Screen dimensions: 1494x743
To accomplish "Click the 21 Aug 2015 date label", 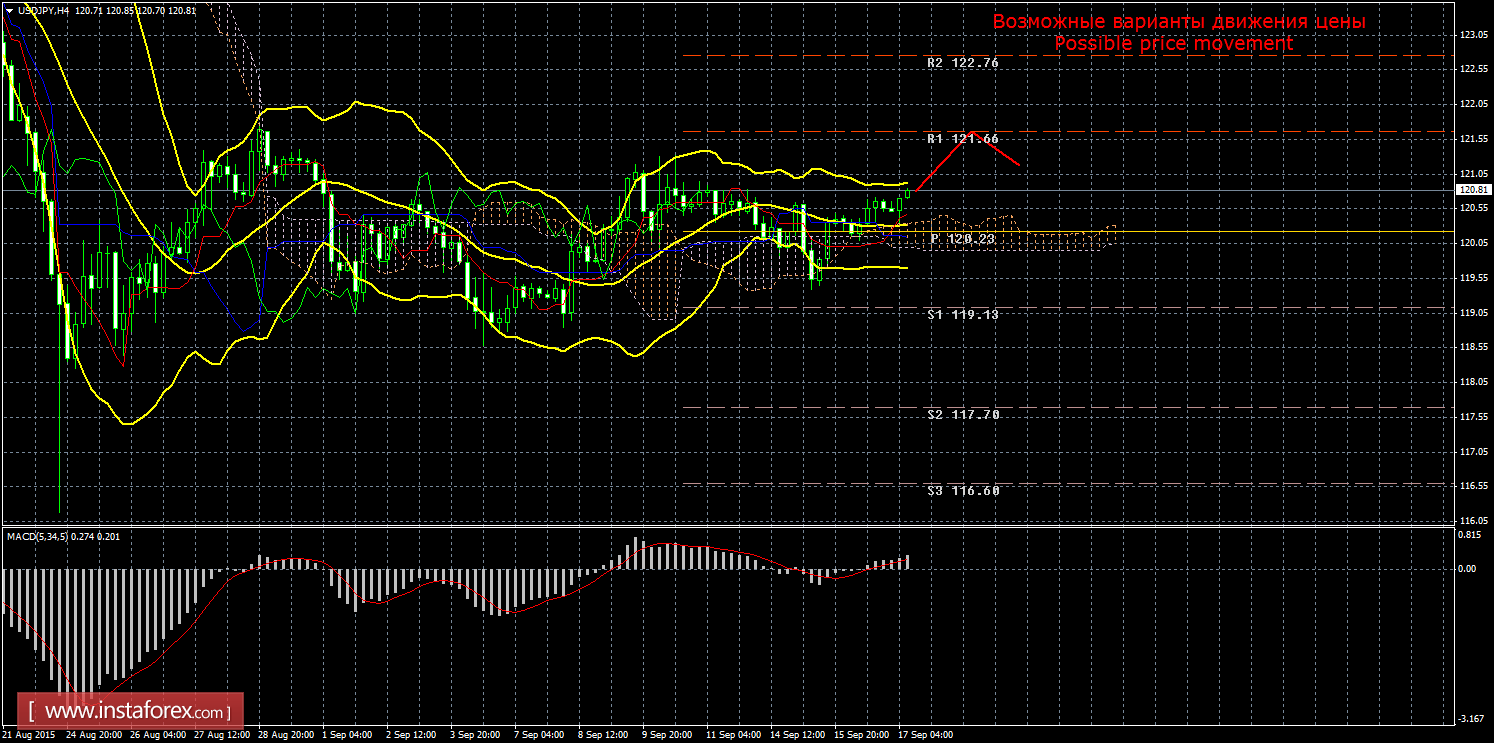I will [x=28, y=735].
